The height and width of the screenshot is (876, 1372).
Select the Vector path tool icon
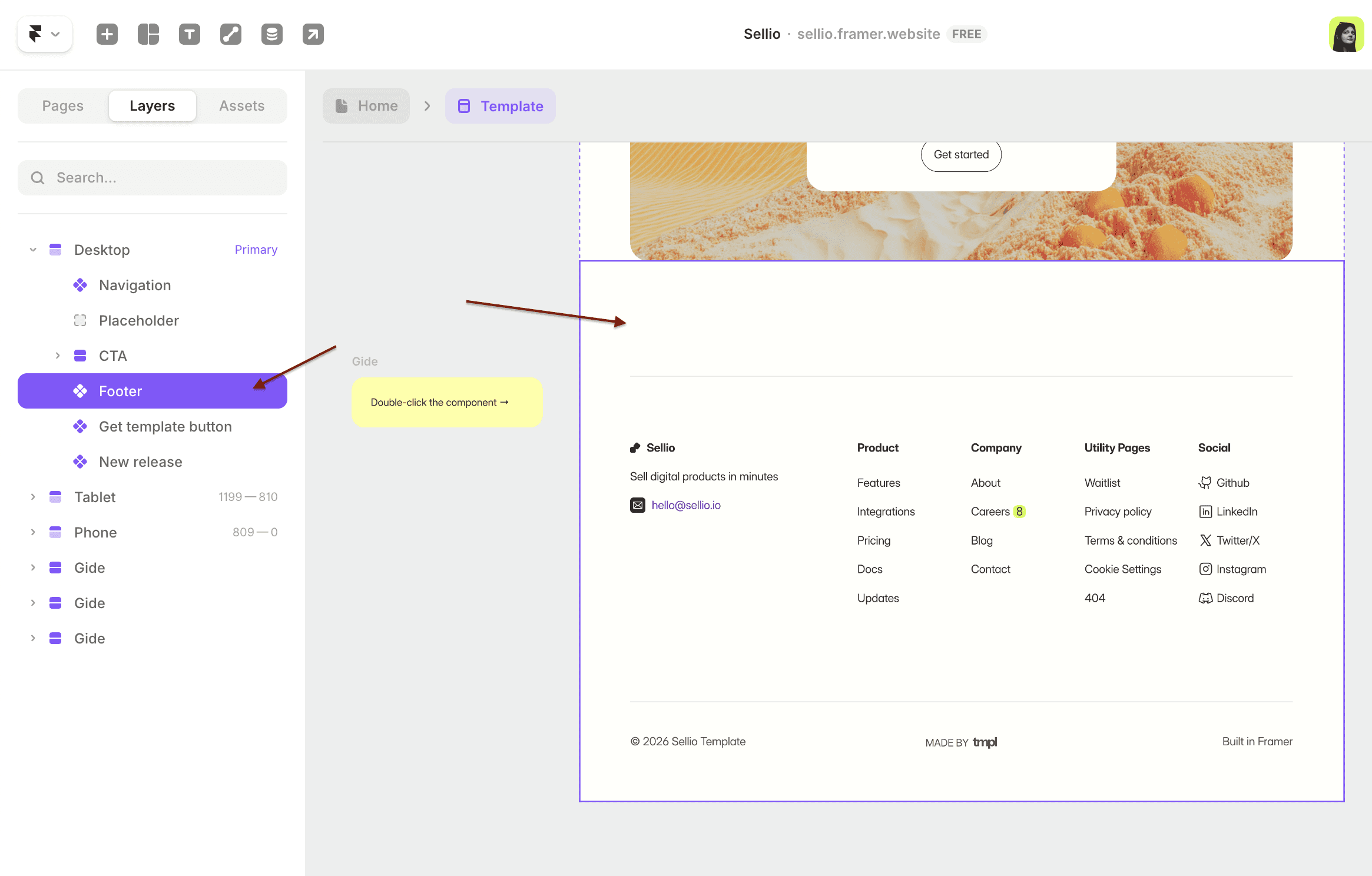[231, 34]
